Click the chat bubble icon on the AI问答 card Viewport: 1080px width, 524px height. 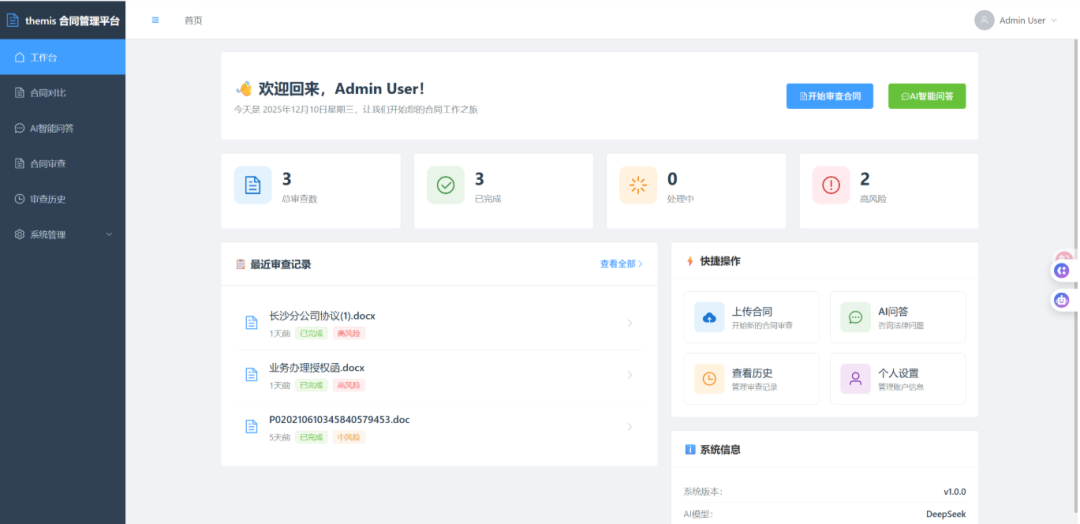pos(855,317)
